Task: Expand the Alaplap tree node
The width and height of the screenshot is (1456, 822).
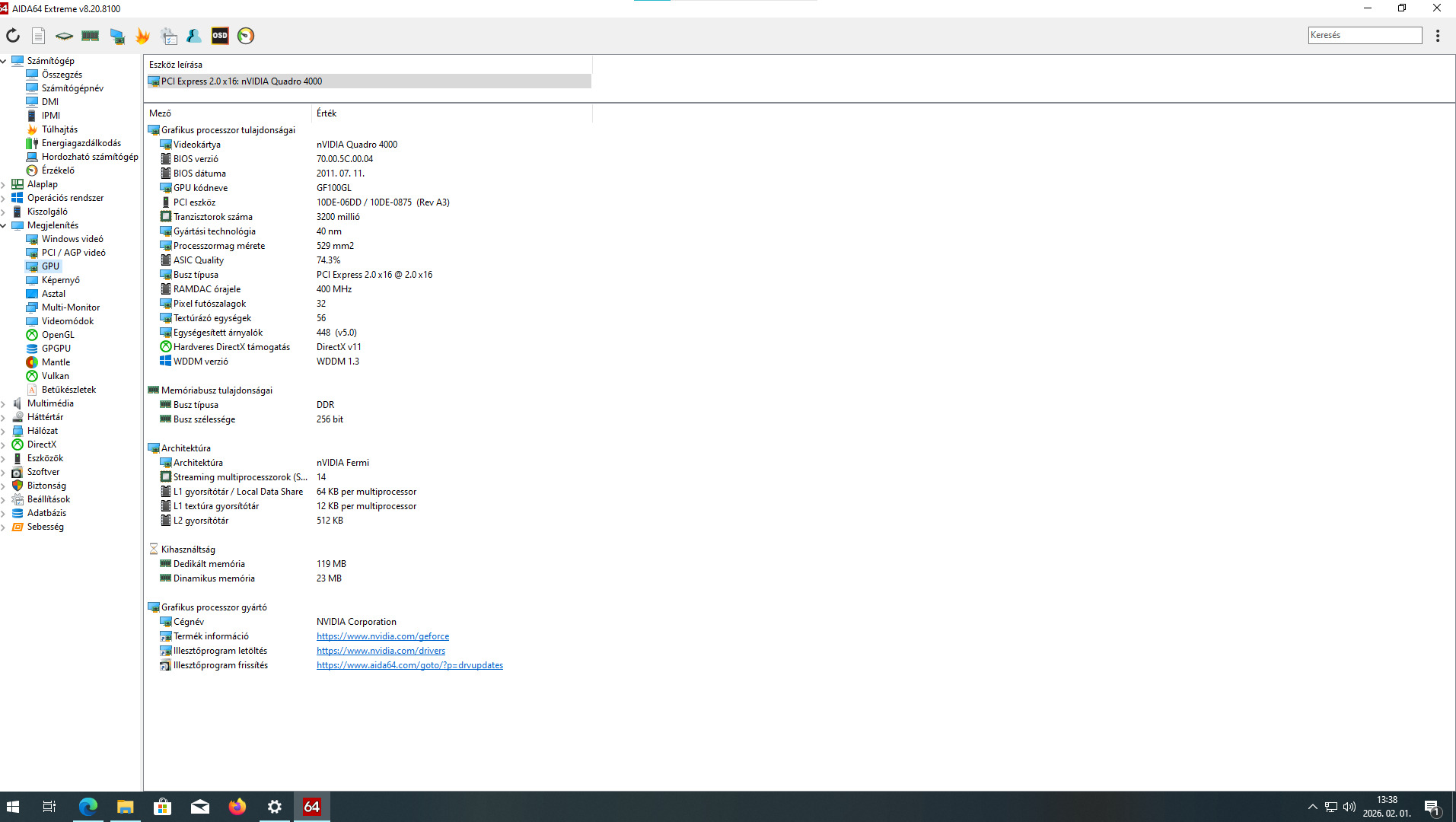Action: pos(4,184)
